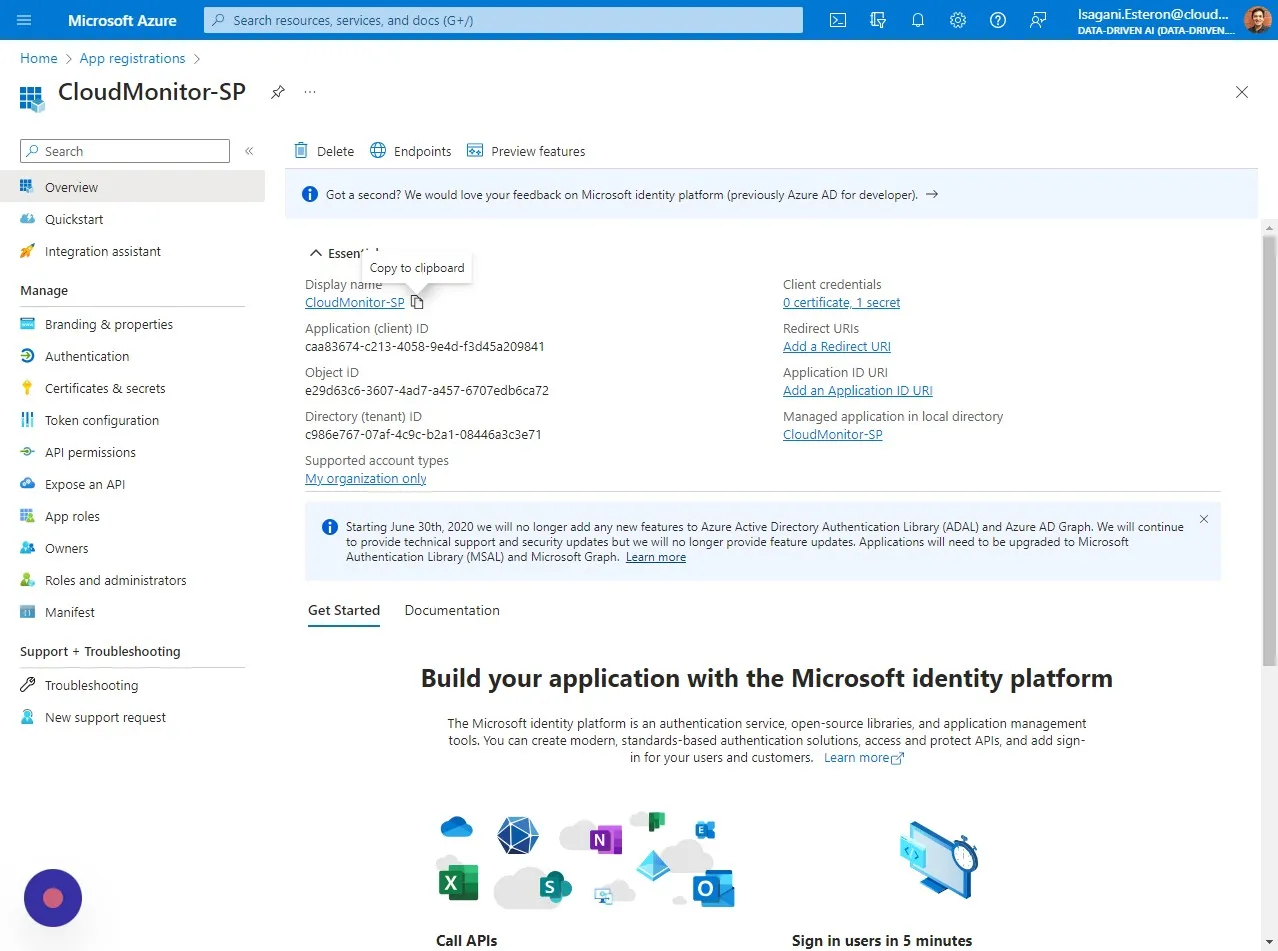Copy display name to clipboard
The height and width of the screenshot is (951, 1278).
tap(418, 303)
